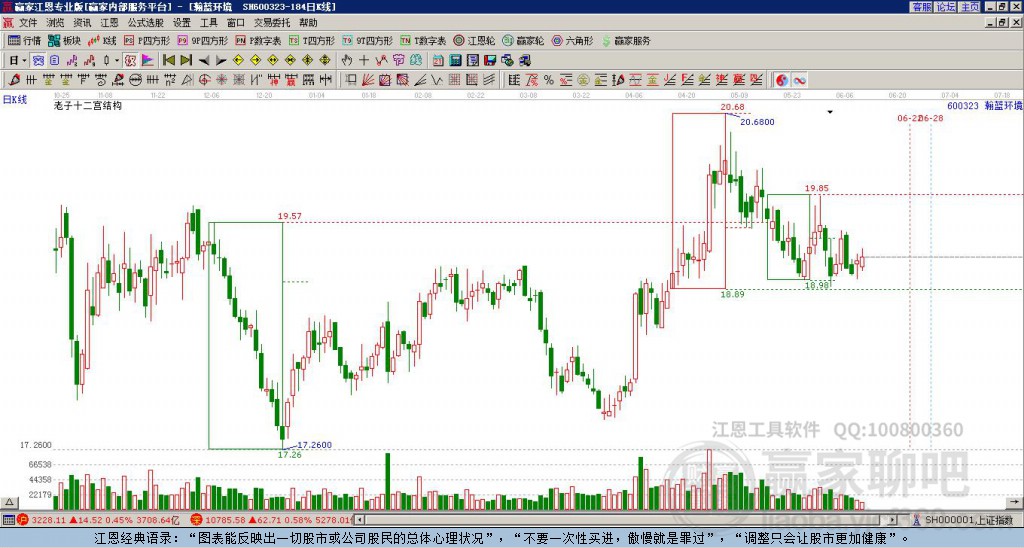Open the 9T四方形 tool
1024x548 pixels.
tap(367, 40)
